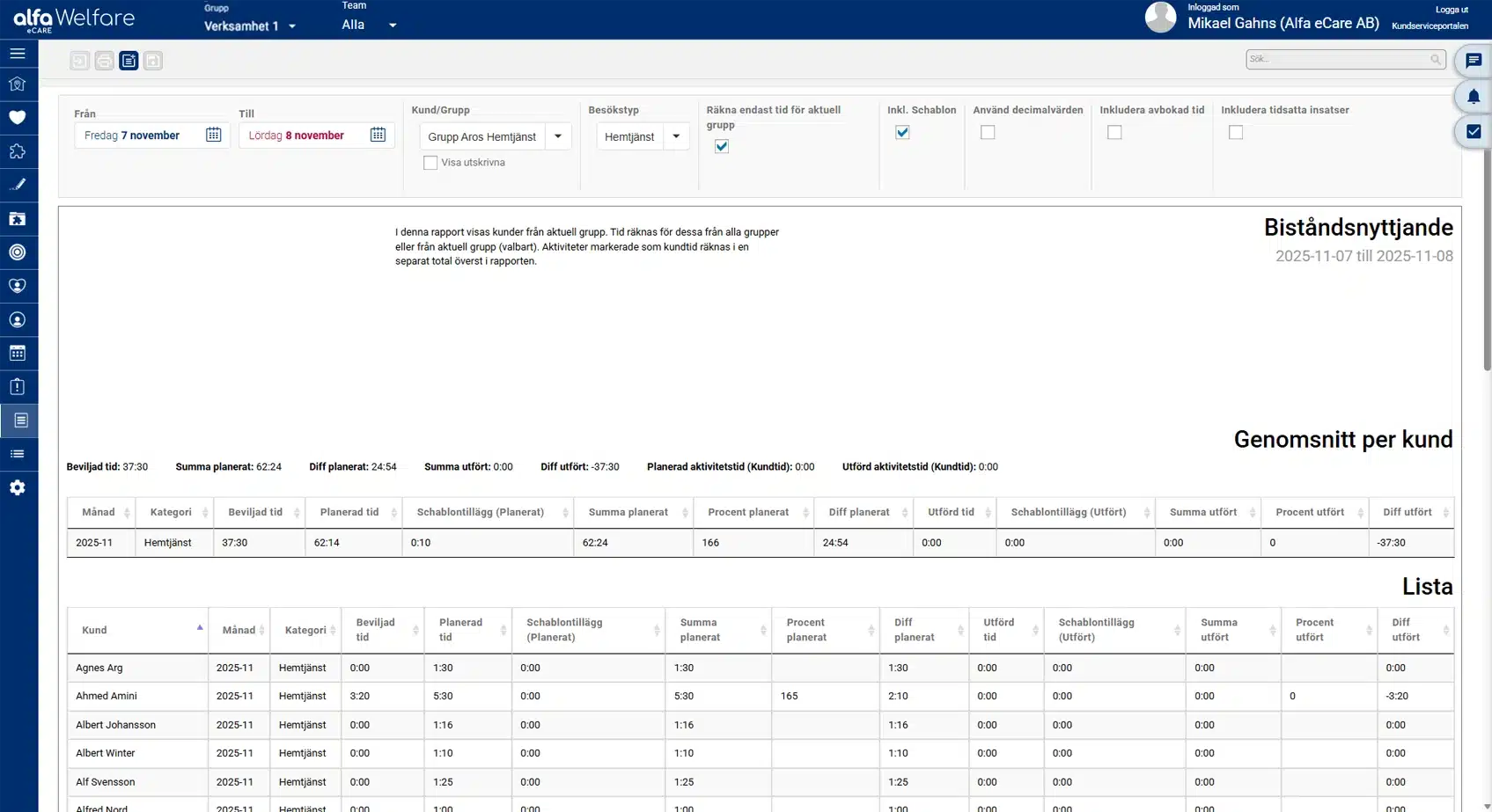Viewport: 1492px width, 812px height.
Task: Open the Besökstyp Hemtjänst dropdown
Action: pos(674,136)
